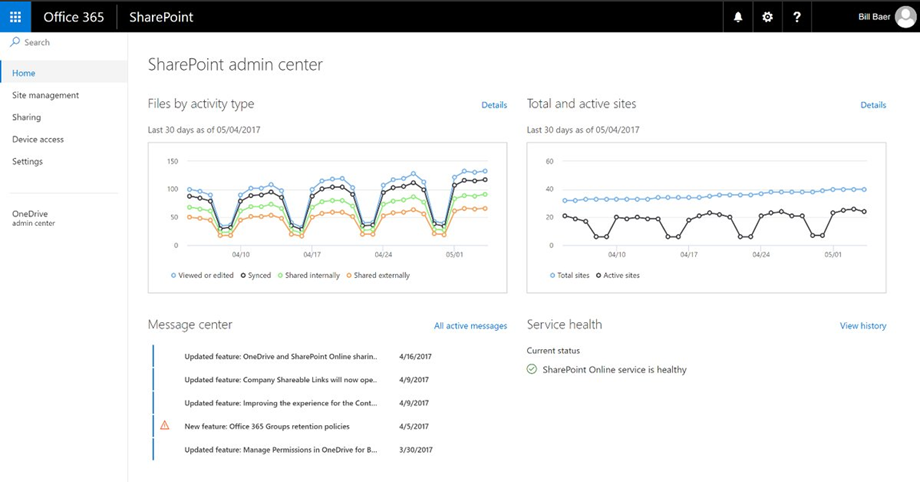Open Details for Total and active sites

(873, 105)
